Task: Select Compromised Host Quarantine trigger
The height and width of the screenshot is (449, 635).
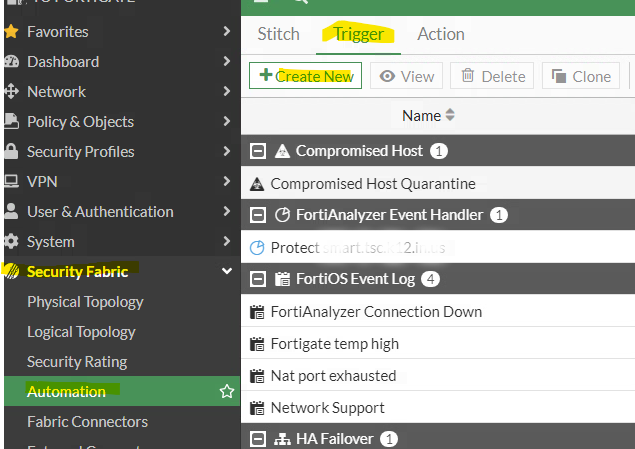Action: [x=438, y=183]
